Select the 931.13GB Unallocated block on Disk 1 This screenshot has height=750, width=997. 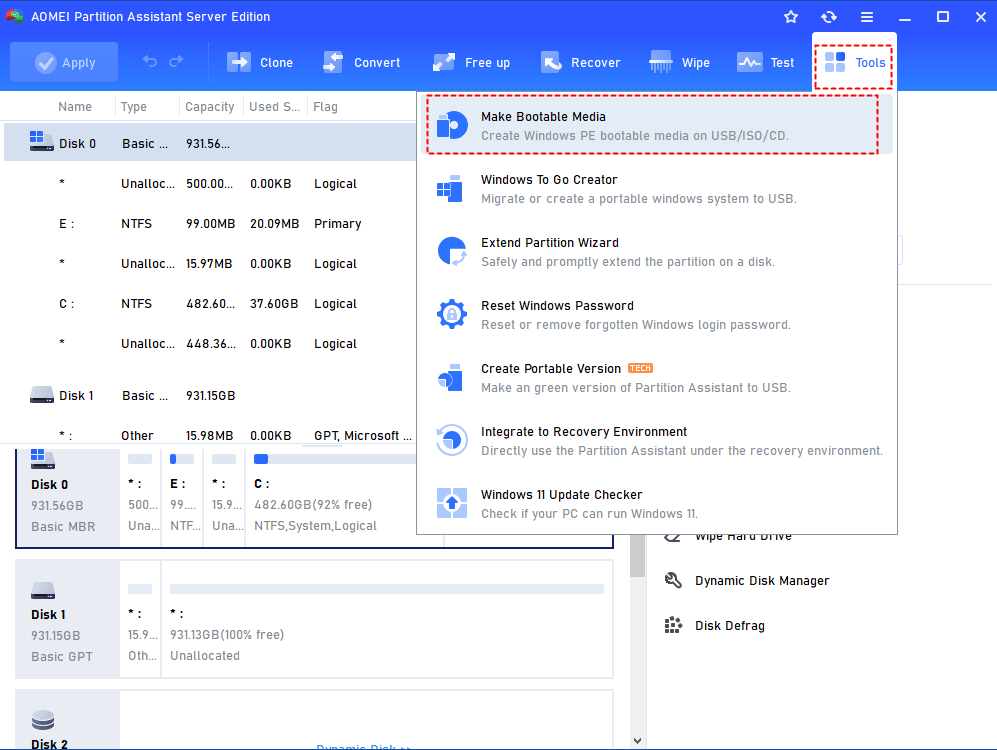click(387, 619)
